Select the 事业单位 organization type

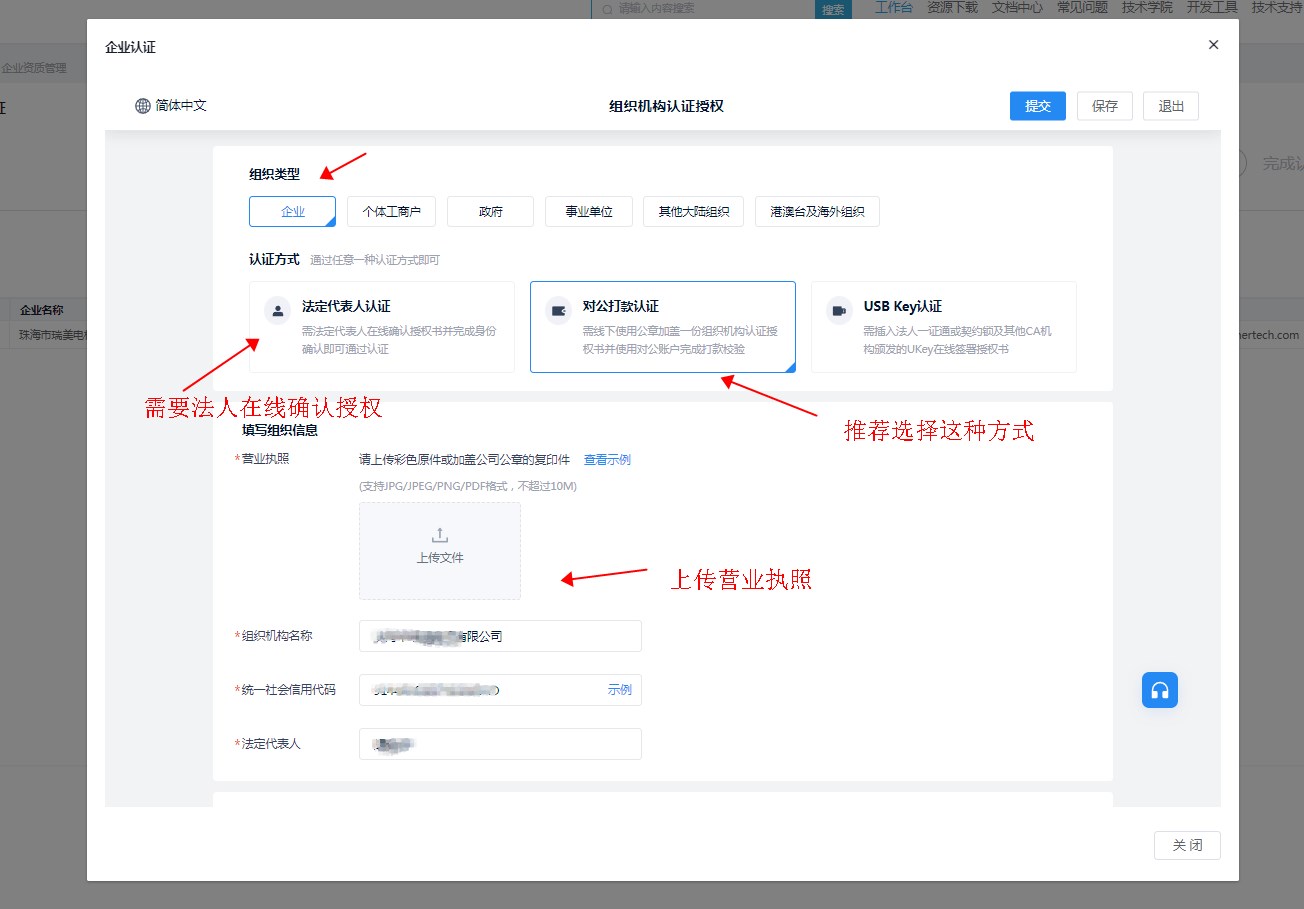tap(588, 212)
